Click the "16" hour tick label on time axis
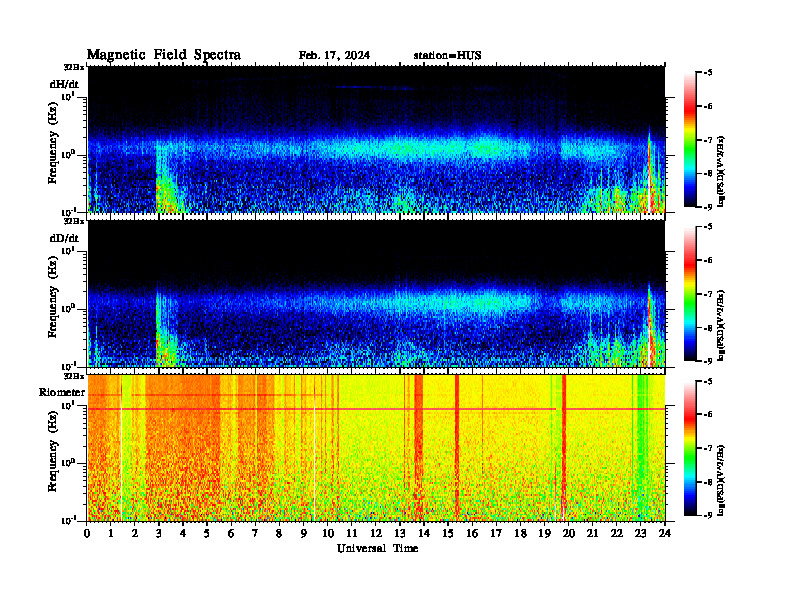Image resolution: width=792 pixels, height=612 pixels. pyautogui.click(x=472, y=533)
